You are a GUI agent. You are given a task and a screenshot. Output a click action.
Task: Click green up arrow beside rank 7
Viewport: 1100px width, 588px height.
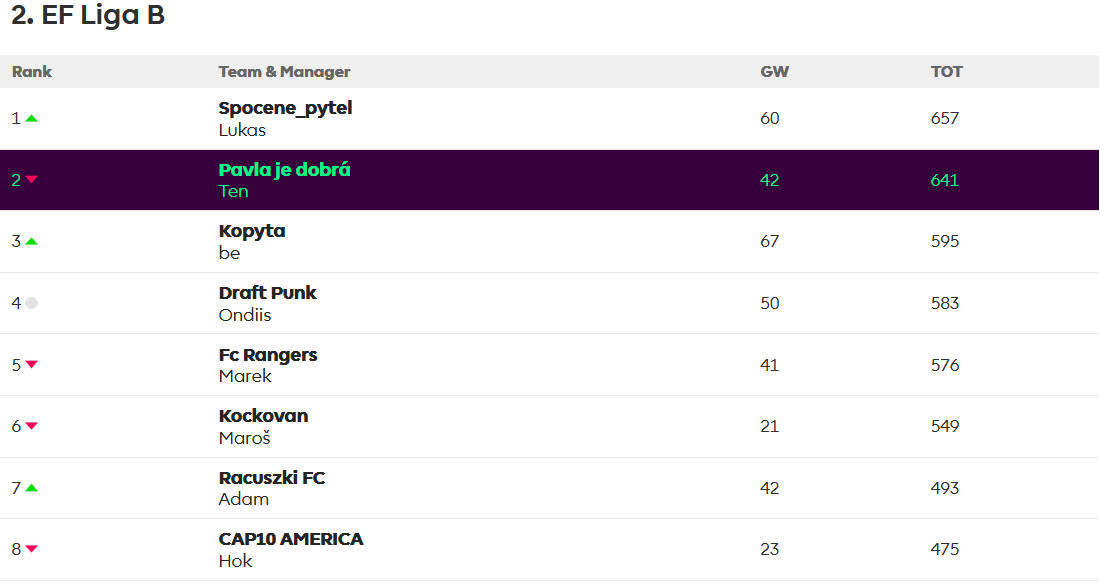tap(32, 488)
